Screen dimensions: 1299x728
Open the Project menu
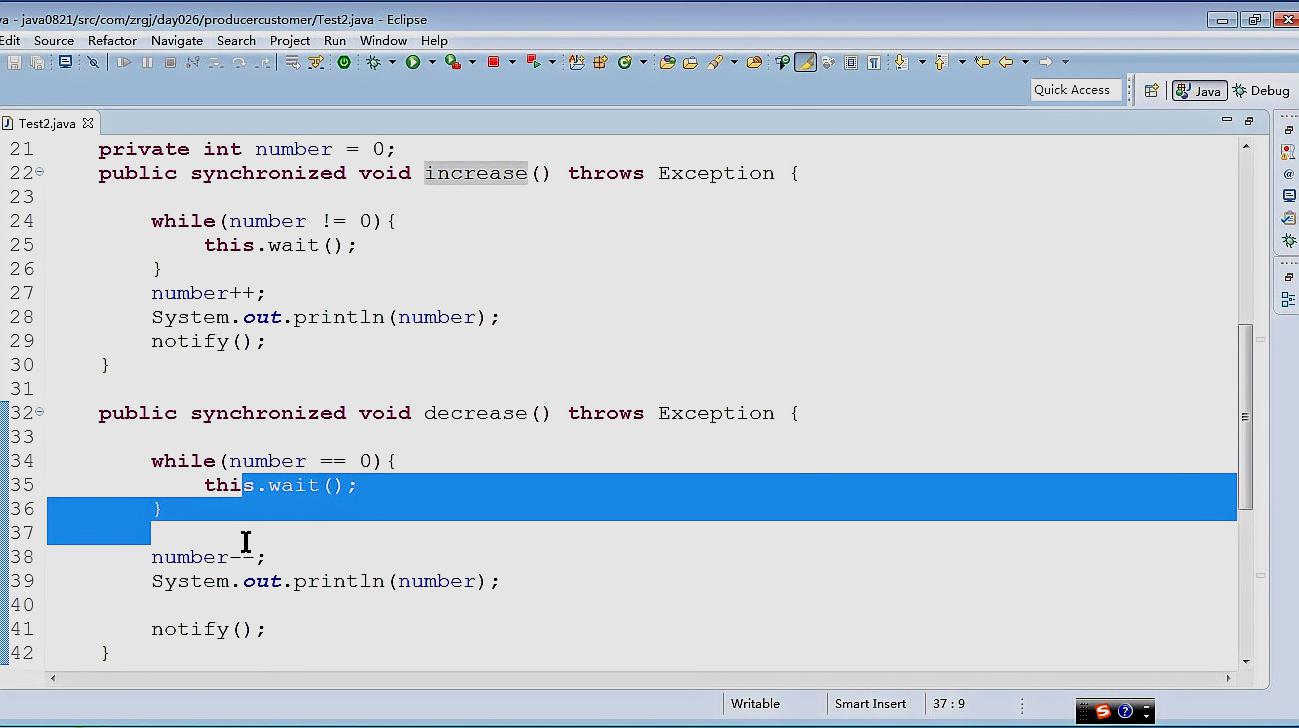(290, 40)
